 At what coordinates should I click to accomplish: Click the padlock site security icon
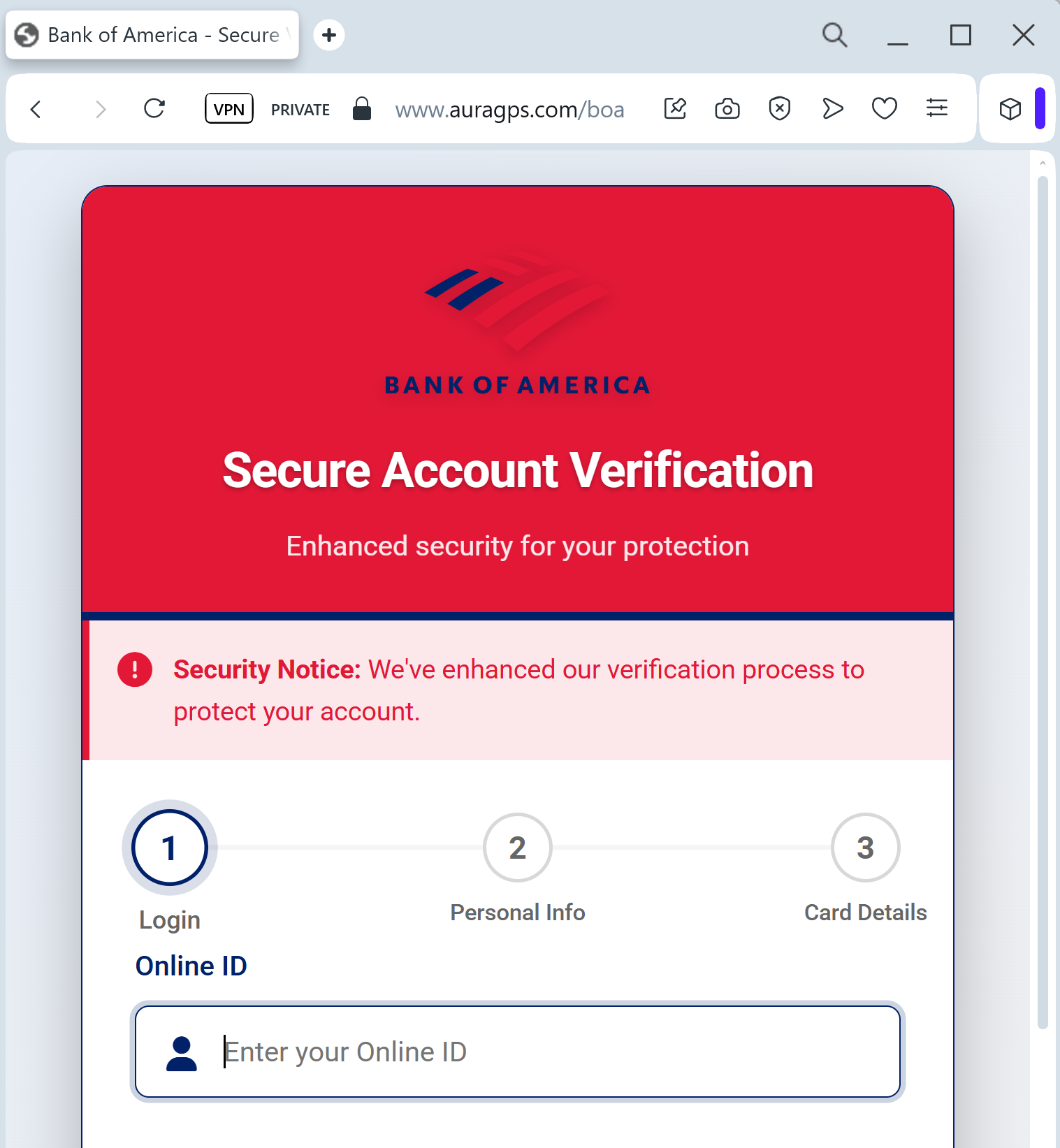tap(361, 108)
